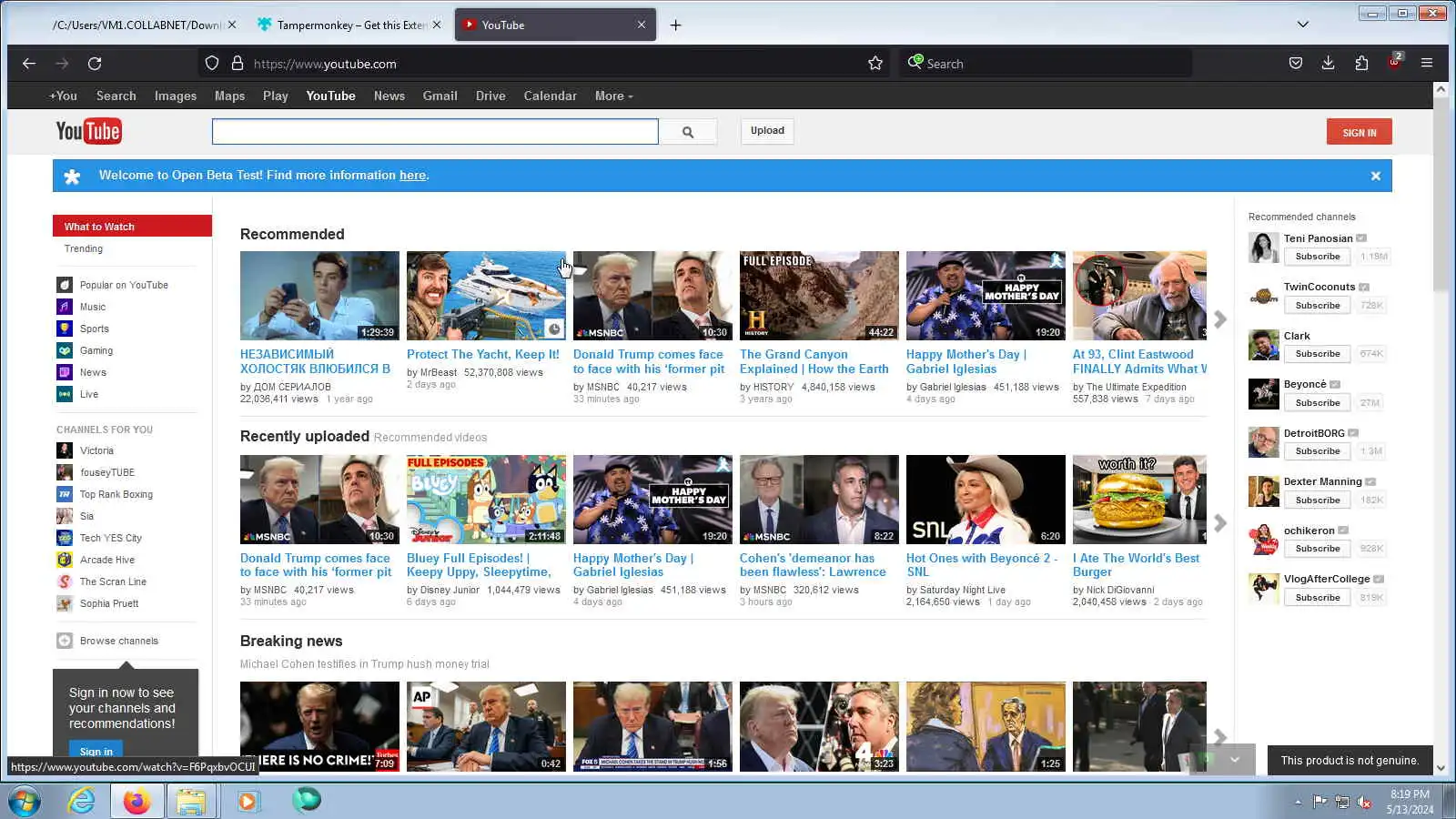Select What to Watch in sidebar

[x=132, y=227]
